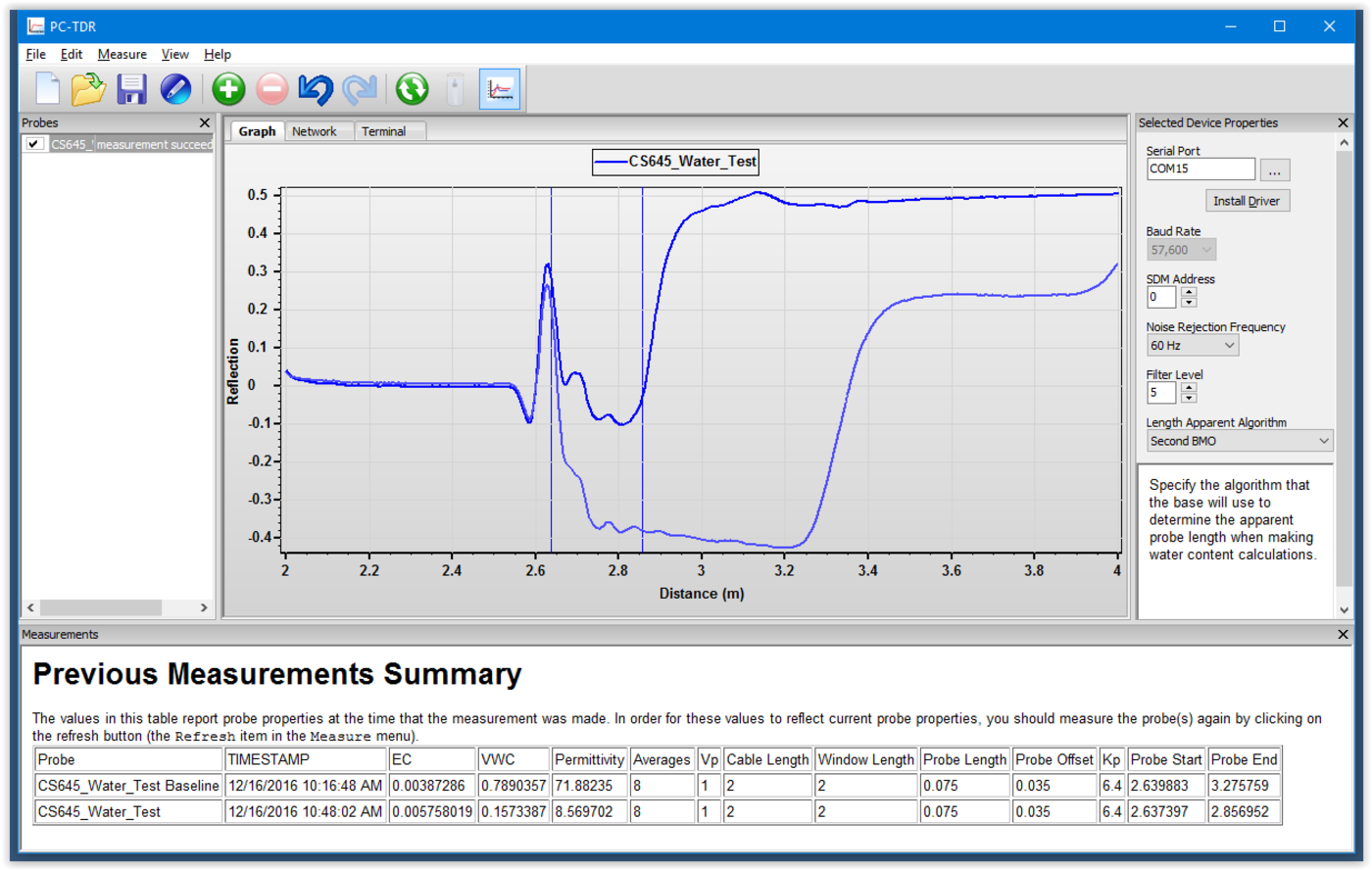Expand the Length Apparent Algorithm dropdown
Image resolution: width=1372 pixels, height=870 pixels.
pyautogui.click(x=1240, y=441)
